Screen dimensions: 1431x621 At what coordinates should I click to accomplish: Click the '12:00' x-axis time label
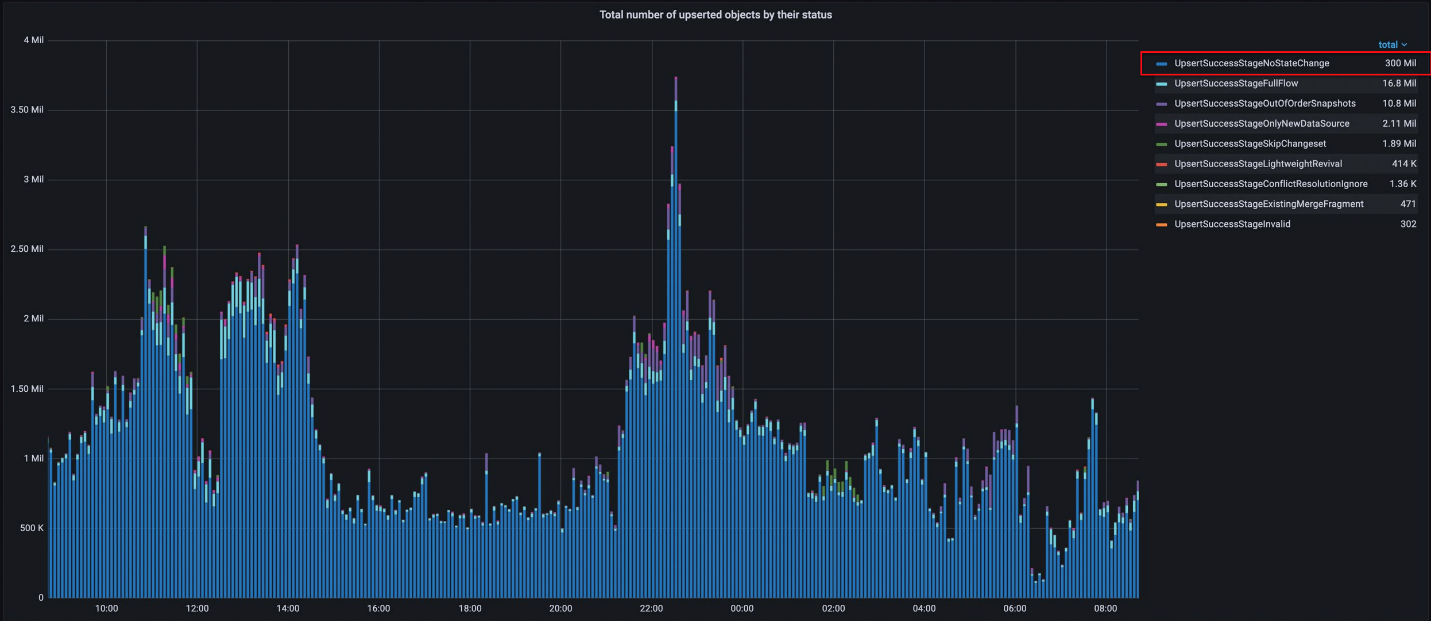(x=197, y=608)
